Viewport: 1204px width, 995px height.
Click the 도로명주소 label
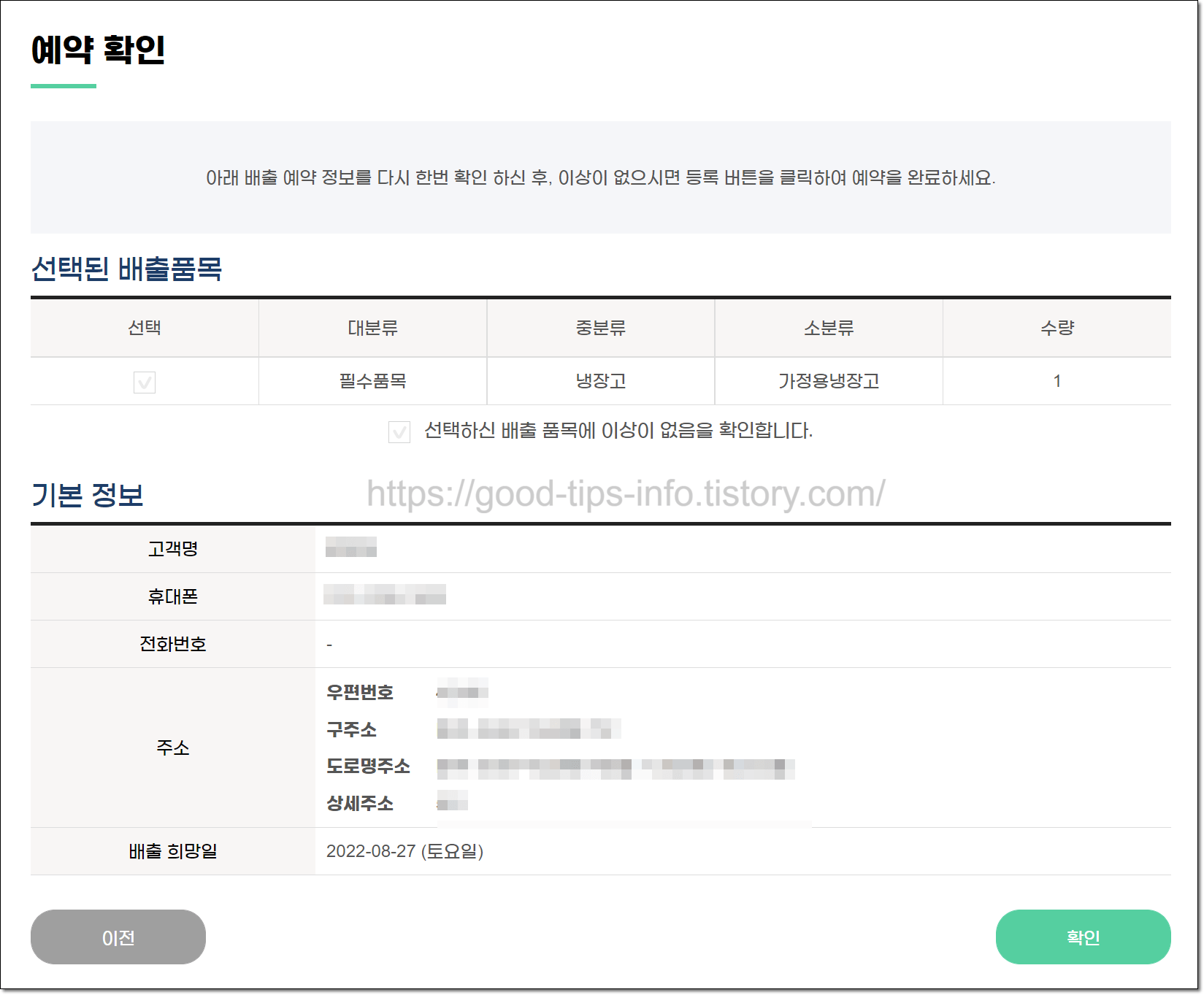[369, 767]
